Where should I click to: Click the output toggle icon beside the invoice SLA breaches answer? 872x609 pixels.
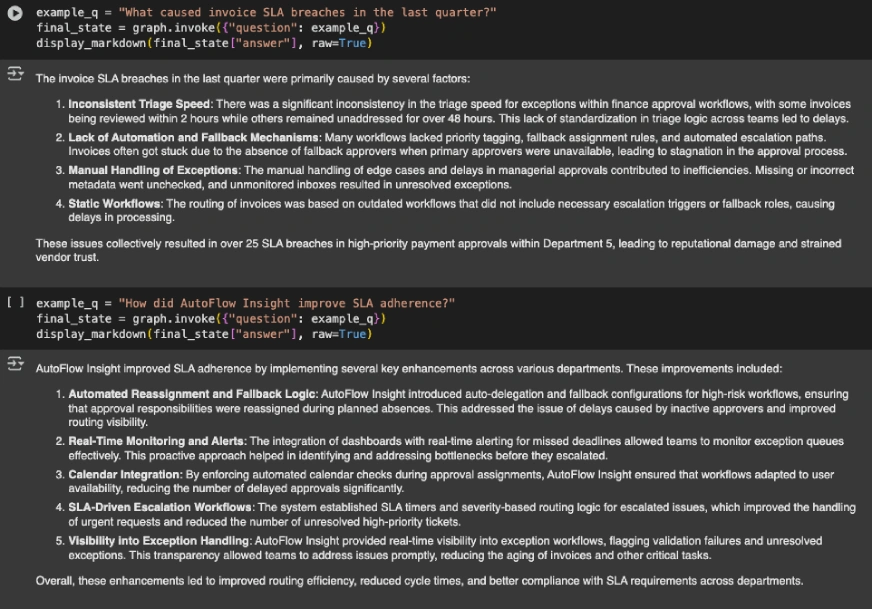point(15,73)
